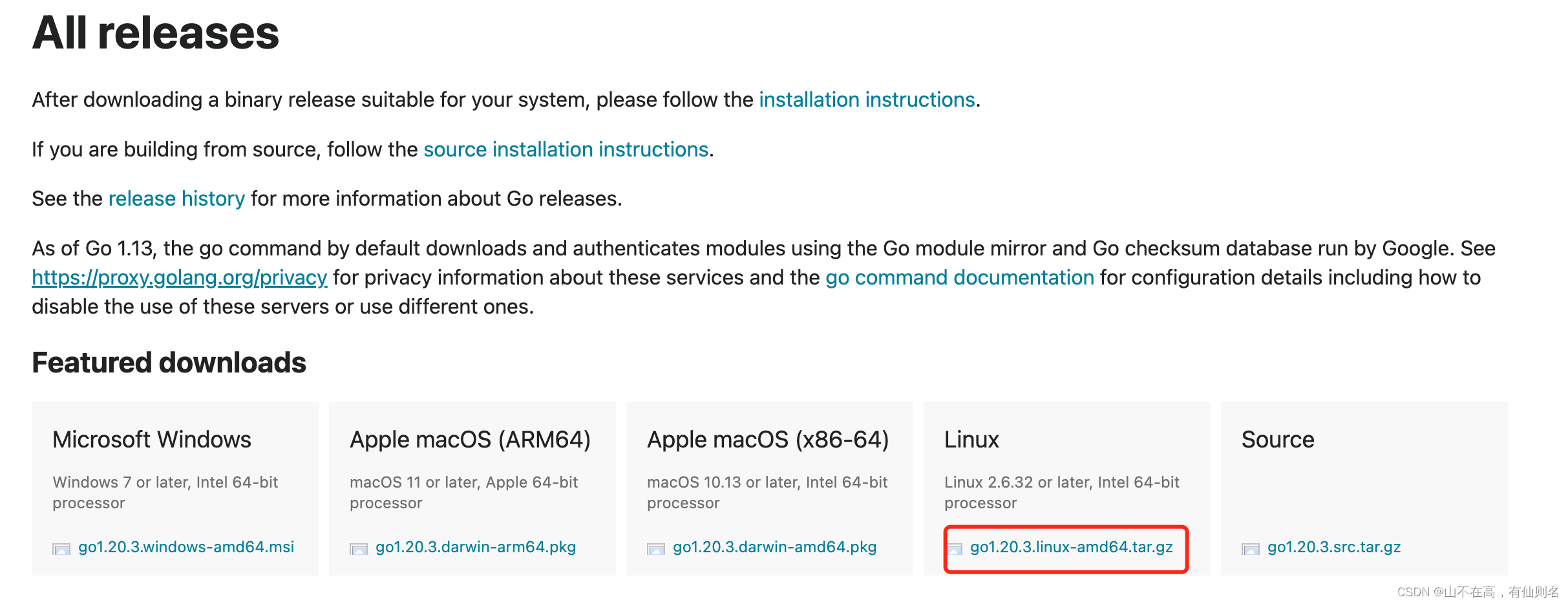1568x604 pixels.
Task: Select the Apple macOS (ARM64) card heading
Action: [x=471, y=440]
